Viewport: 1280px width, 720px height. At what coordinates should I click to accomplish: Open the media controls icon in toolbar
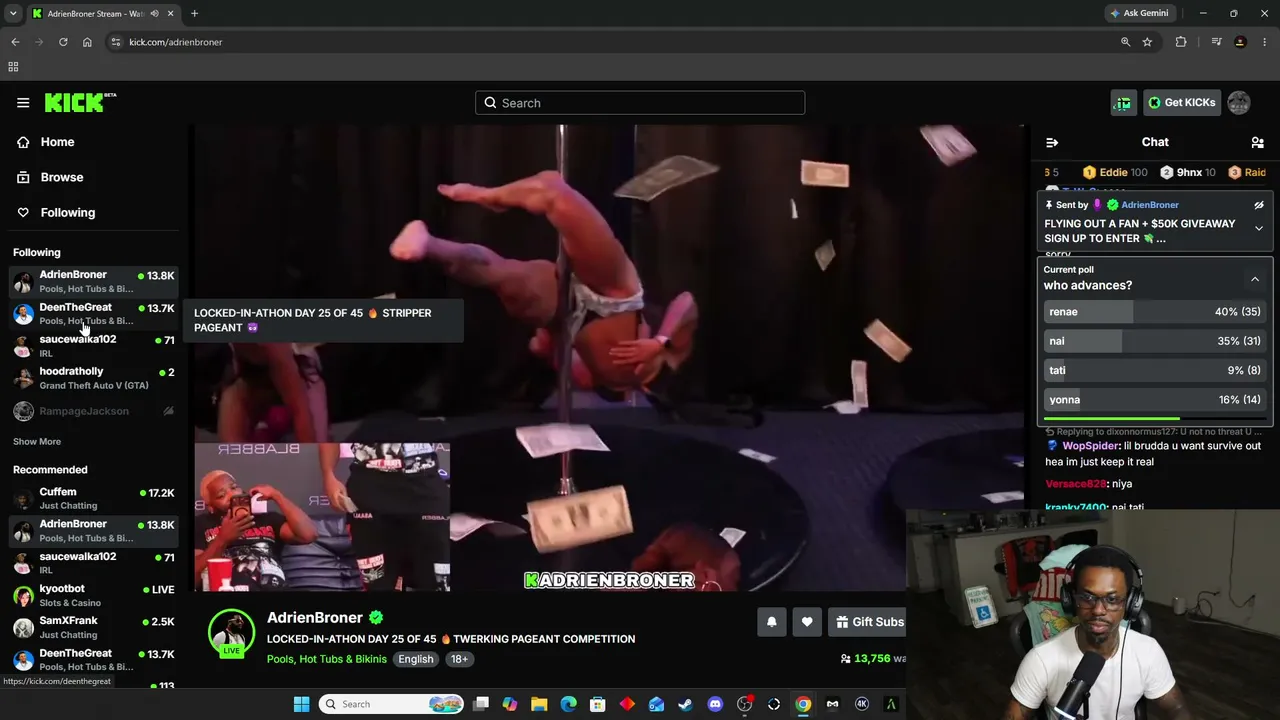tap(1216, 42)
